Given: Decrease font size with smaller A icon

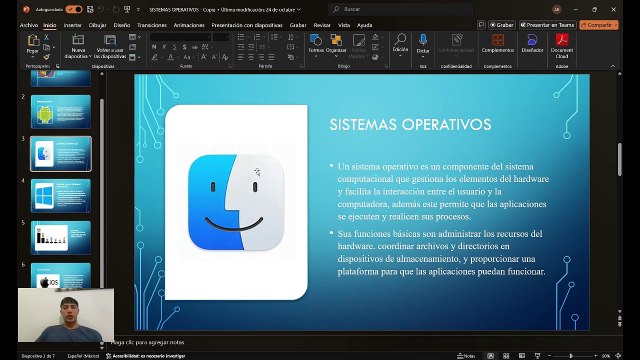Looking at the screenshot, I should click(x=214, y=58).
